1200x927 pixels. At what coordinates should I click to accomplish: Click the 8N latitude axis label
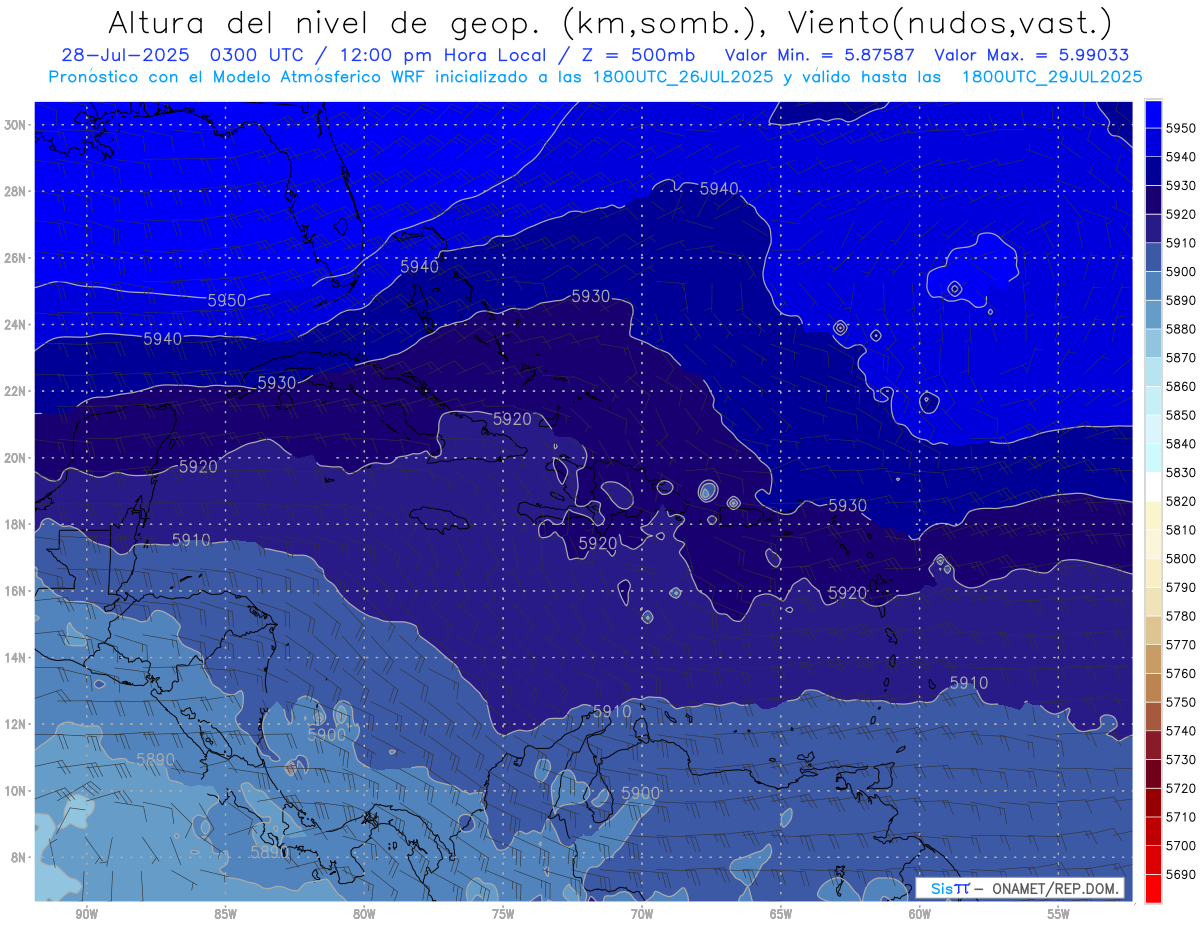pyautogui.click(x=18, y=858)
